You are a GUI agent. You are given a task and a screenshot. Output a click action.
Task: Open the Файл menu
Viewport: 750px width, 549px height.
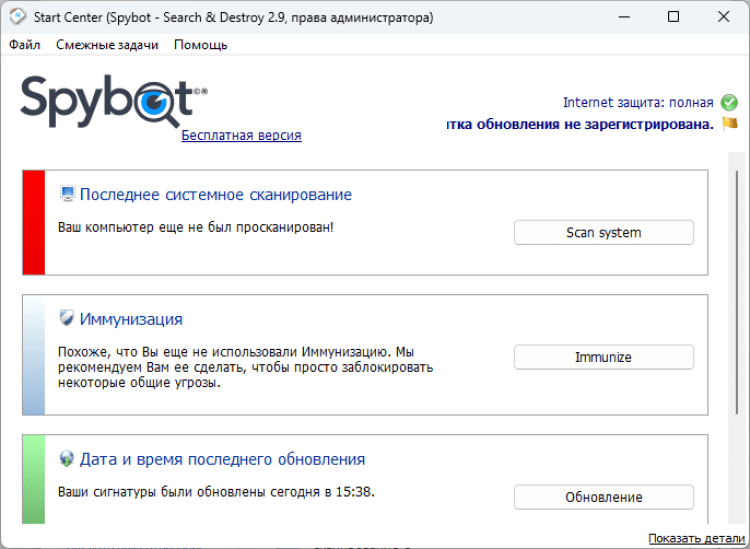pyautogui.click(x=25, y=45)
